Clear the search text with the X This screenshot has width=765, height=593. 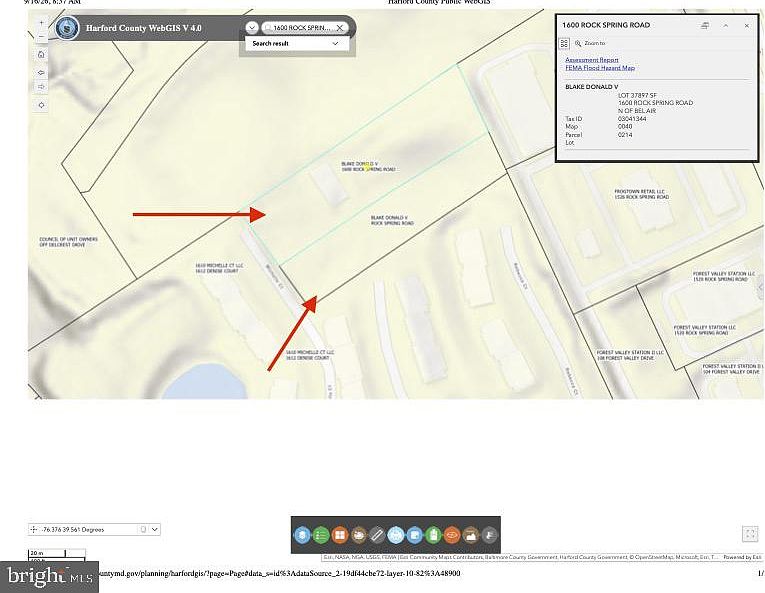point(340,28)
